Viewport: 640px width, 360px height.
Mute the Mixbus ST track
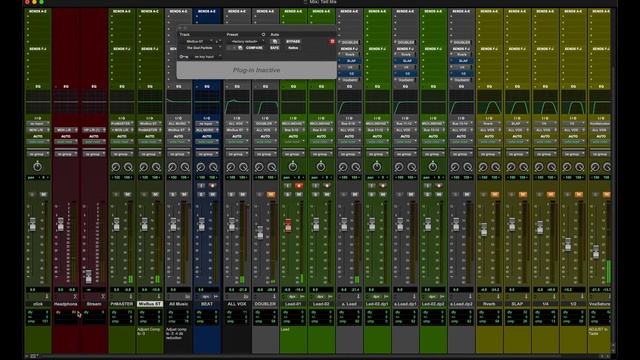click(x=155, y=195)
